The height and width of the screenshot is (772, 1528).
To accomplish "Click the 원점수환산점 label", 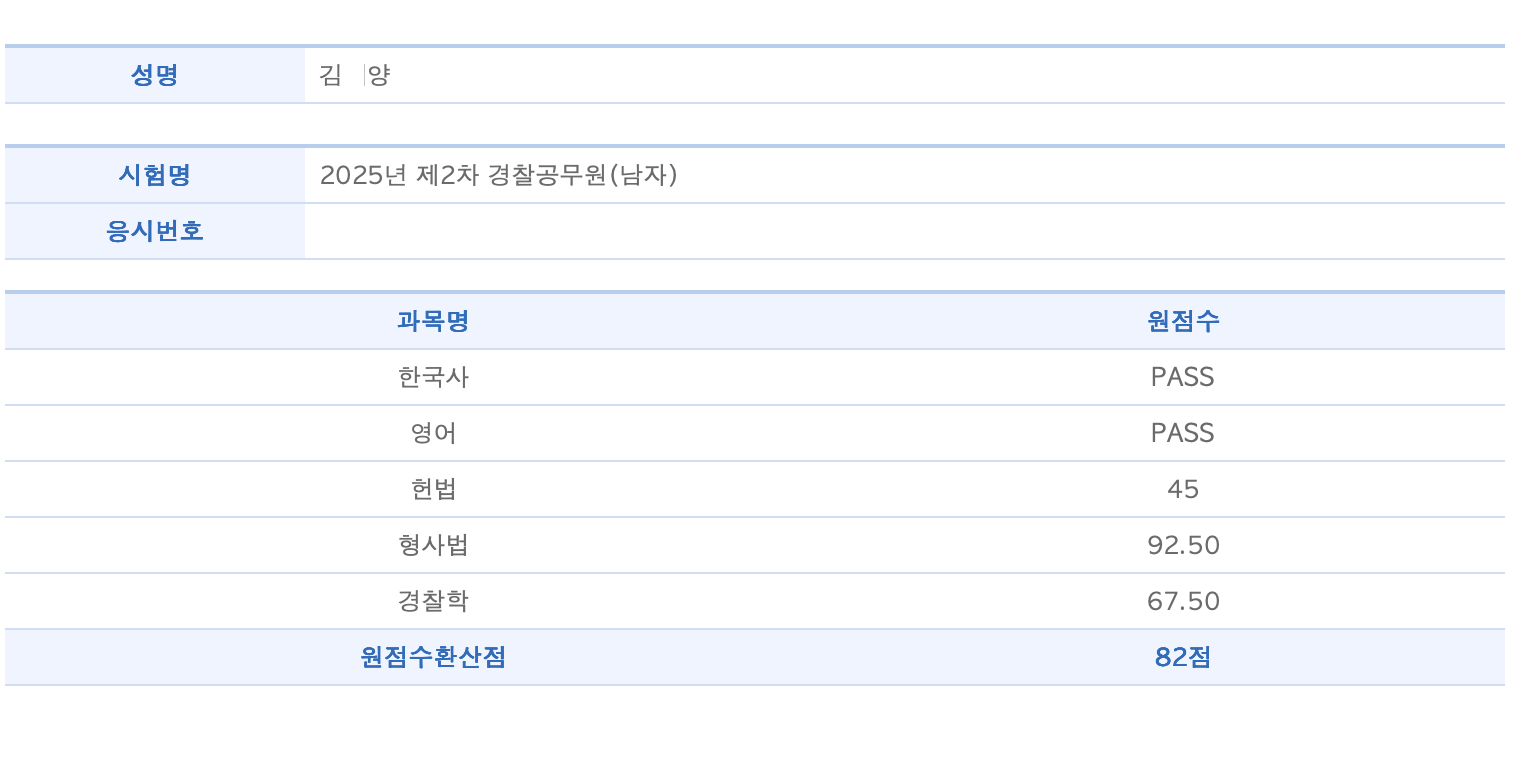I will click(x=433, y=657).
